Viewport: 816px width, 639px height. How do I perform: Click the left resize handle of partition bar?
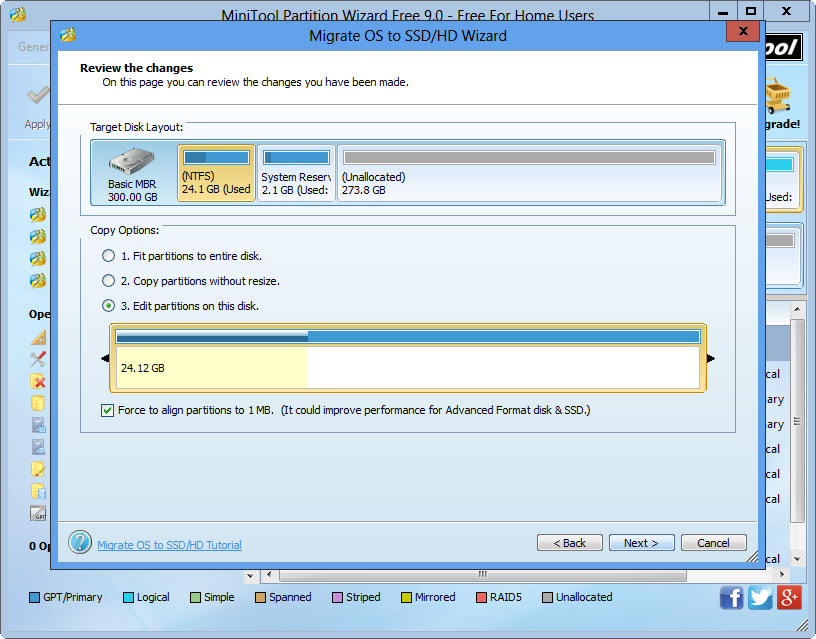pyautogui.click(x=105, y=358)
